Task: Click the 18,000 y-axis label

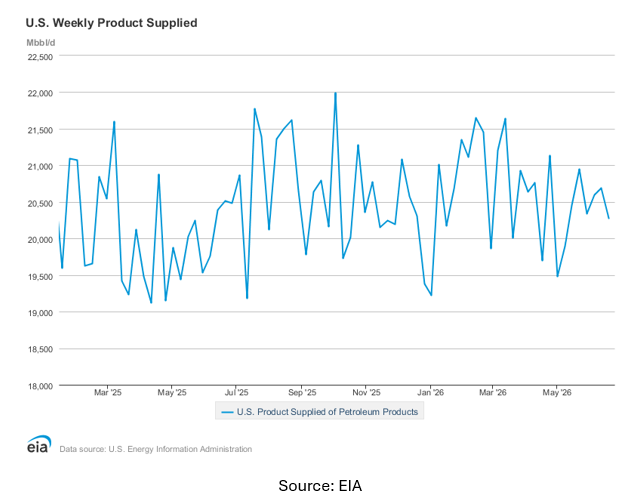Action: [x=40, y=386]
